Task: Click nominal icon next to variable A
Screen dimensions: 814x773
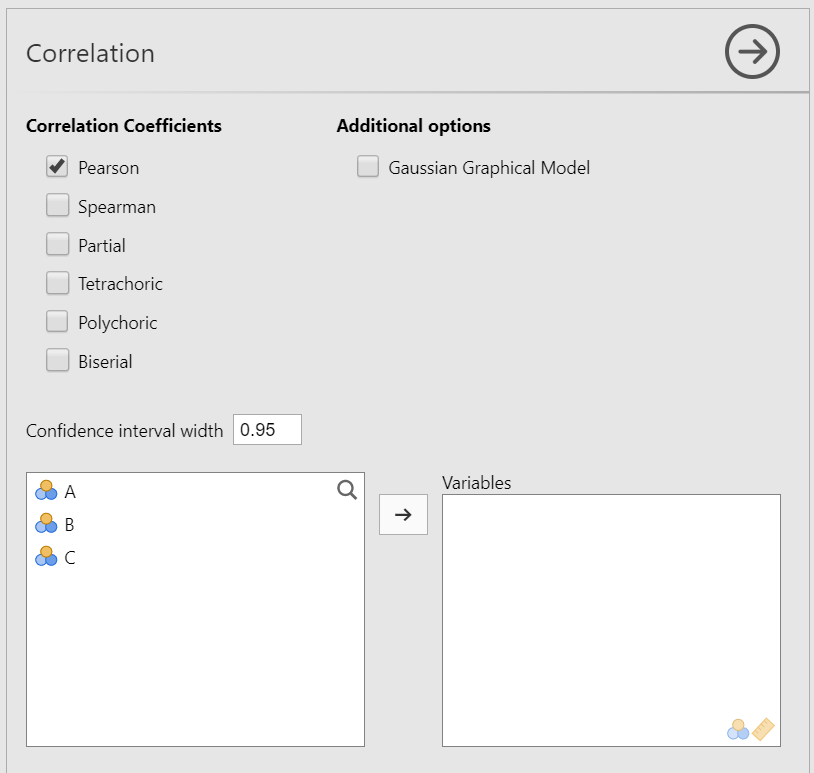Action: tap(46, 490)
